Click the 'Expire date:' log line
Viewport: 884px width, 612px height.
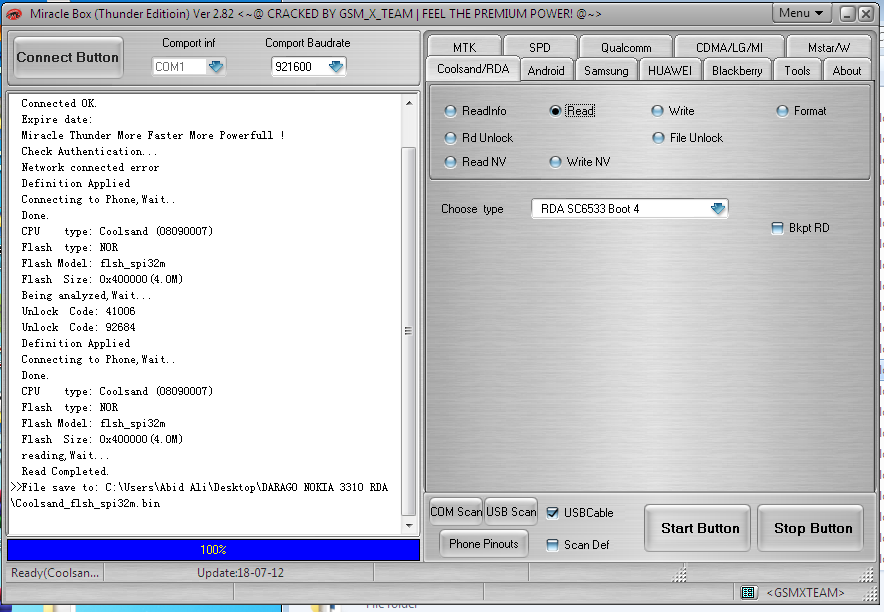pos(56,119)
